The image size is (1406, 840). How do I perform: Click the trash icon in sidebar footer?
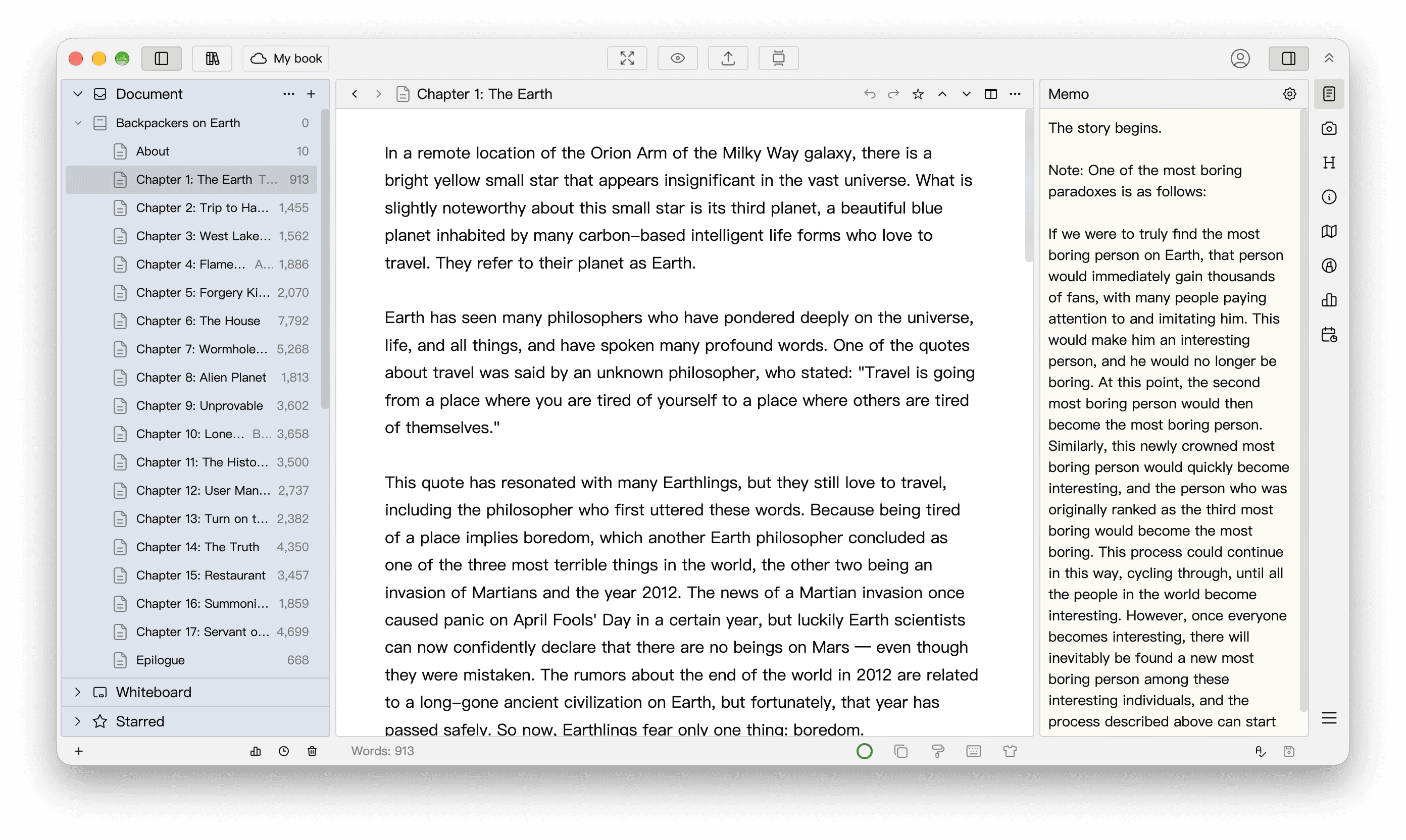click(x=312, y=751)
